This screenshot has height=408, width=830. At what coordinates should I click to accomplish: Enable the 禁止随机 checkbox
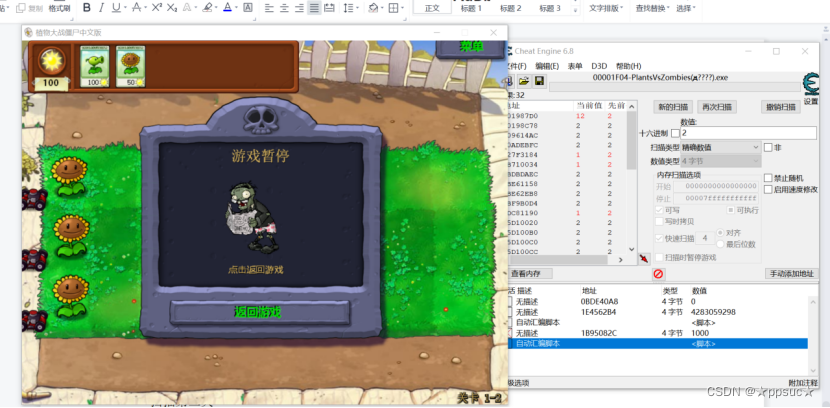pos(768,178)
